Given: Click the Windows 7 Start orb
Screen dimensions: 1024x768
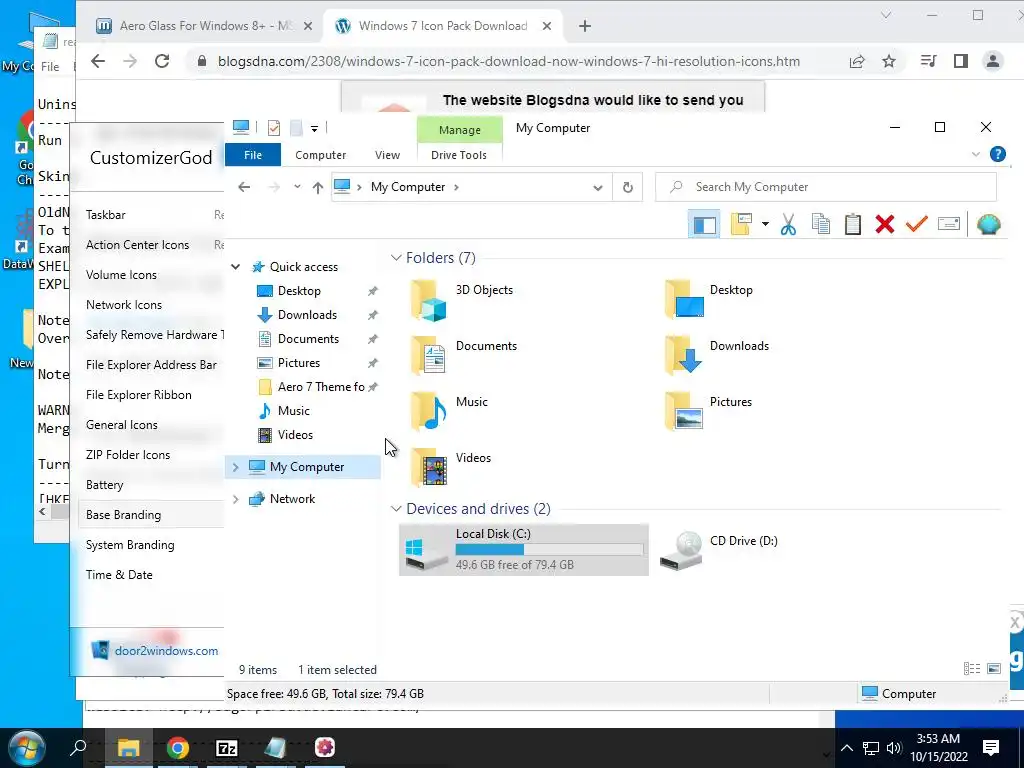Looking at the screenshot, I should click(x=26, y=748).
